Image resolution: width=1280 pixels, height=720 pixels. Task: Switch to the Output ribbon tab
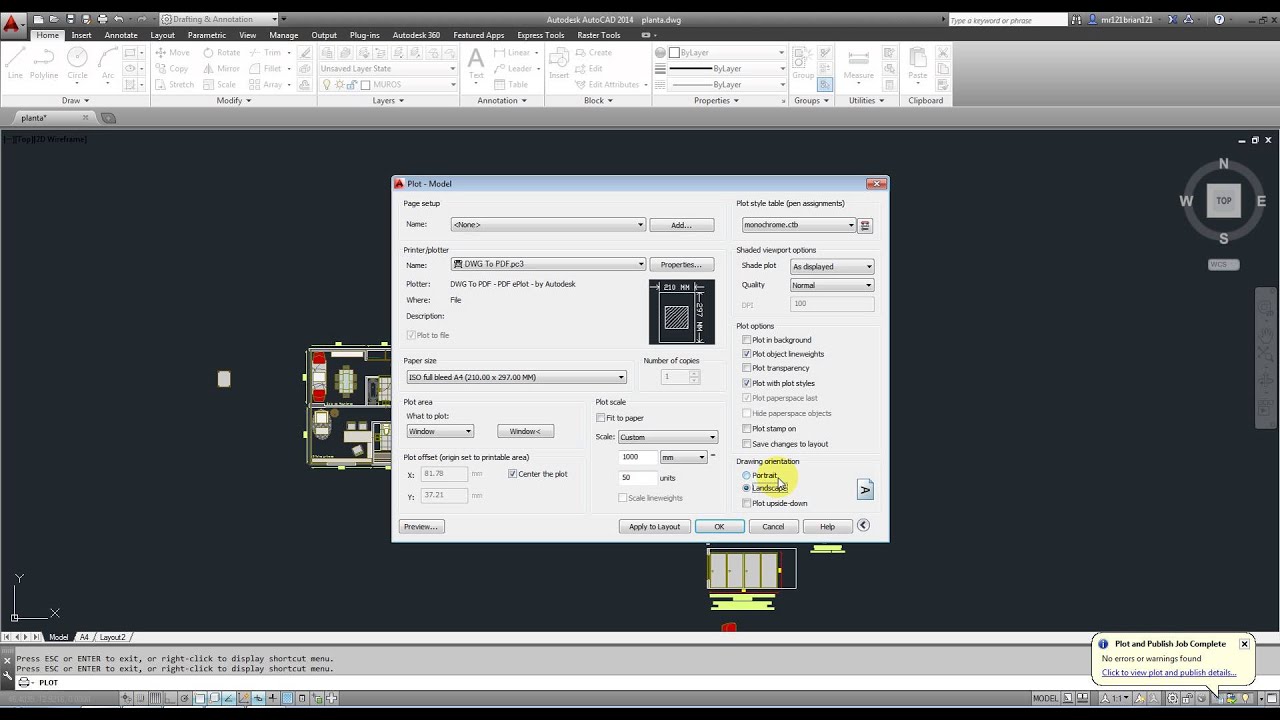click(324, 35)
